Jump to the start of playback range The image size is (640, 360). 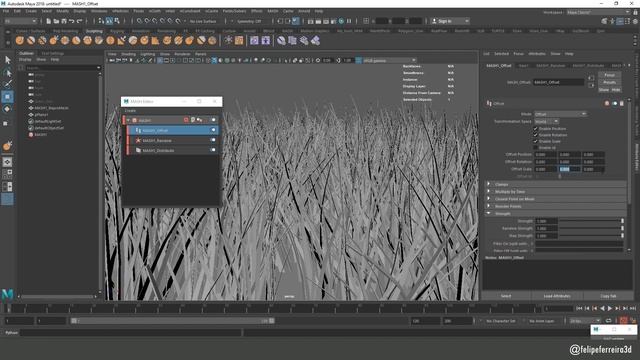[579, 309]
